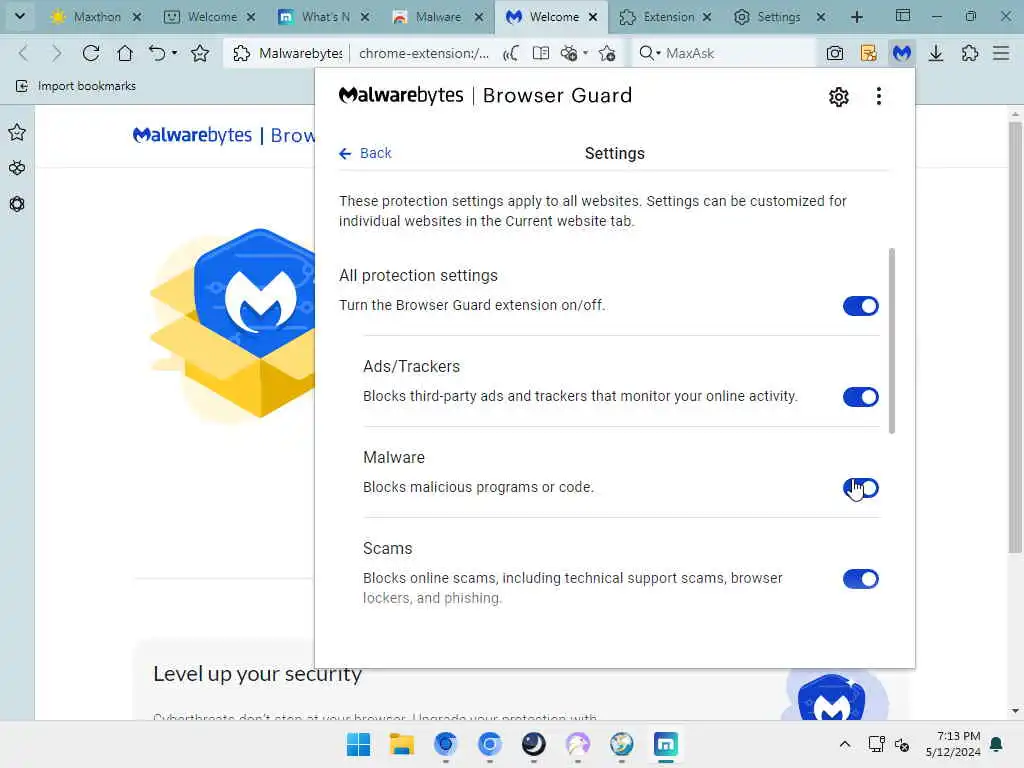Viewport: 1024px width, 768px height.
Task: Open File Explorer from the taskbar
Action: click(x=402, y=744)
